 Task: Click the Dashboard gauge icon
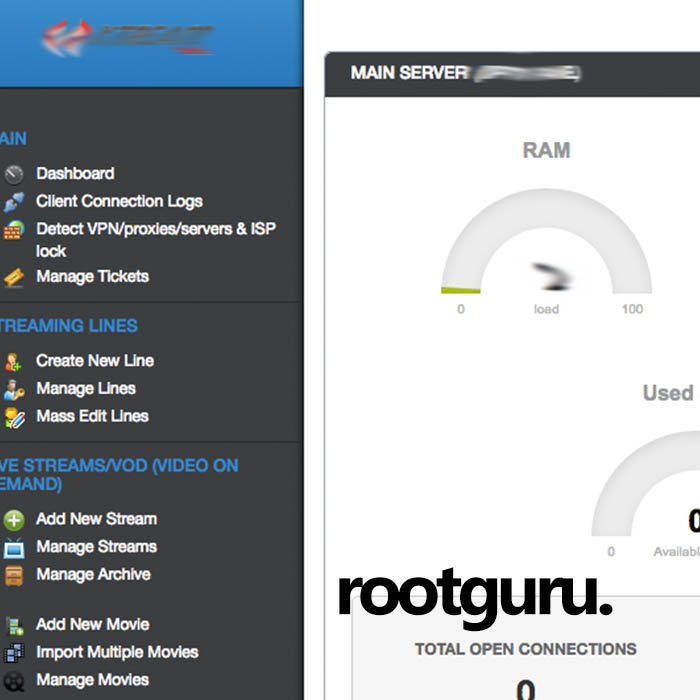[x=14, y=174]
